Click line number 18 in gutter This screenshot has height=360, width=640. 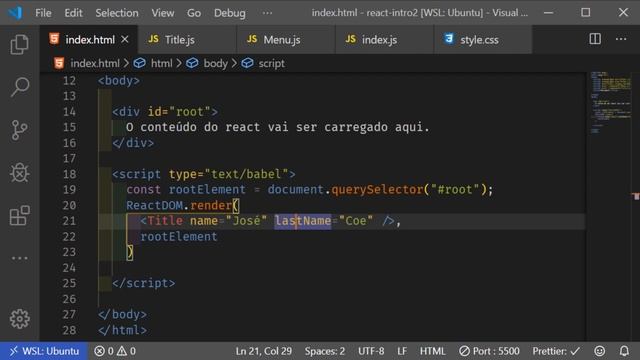click(69, 174)
